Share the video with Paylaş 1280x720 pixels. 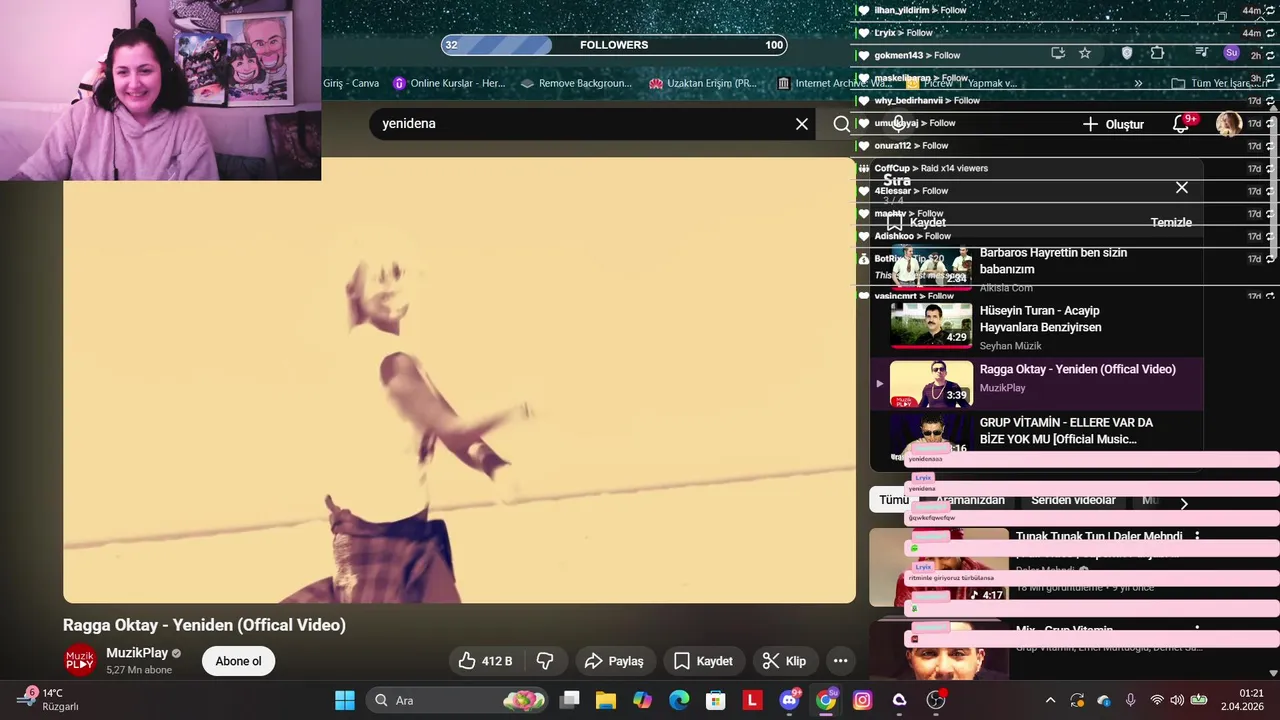pyautogui.click(x=615, y=661)
